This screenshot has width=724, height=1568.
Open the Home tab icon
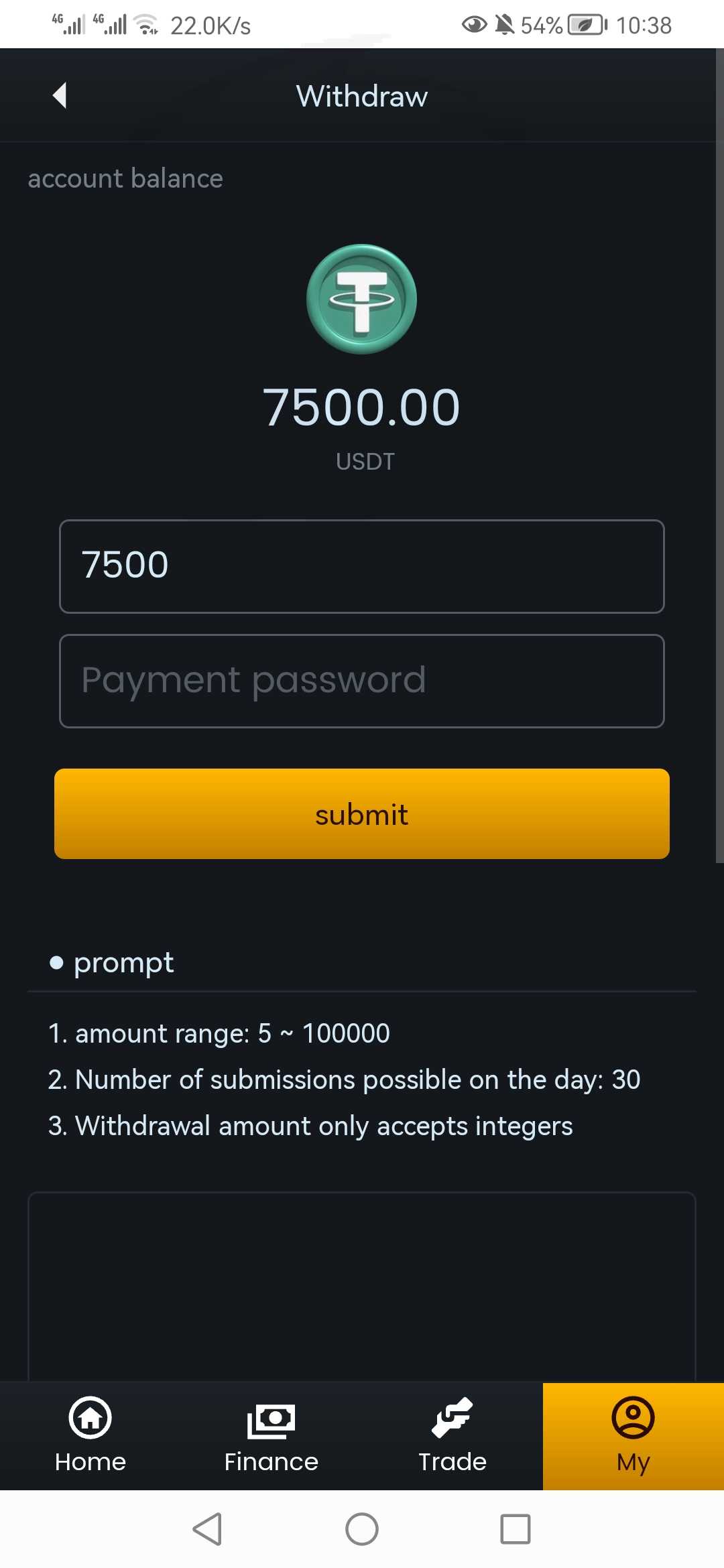point(90,1417)
